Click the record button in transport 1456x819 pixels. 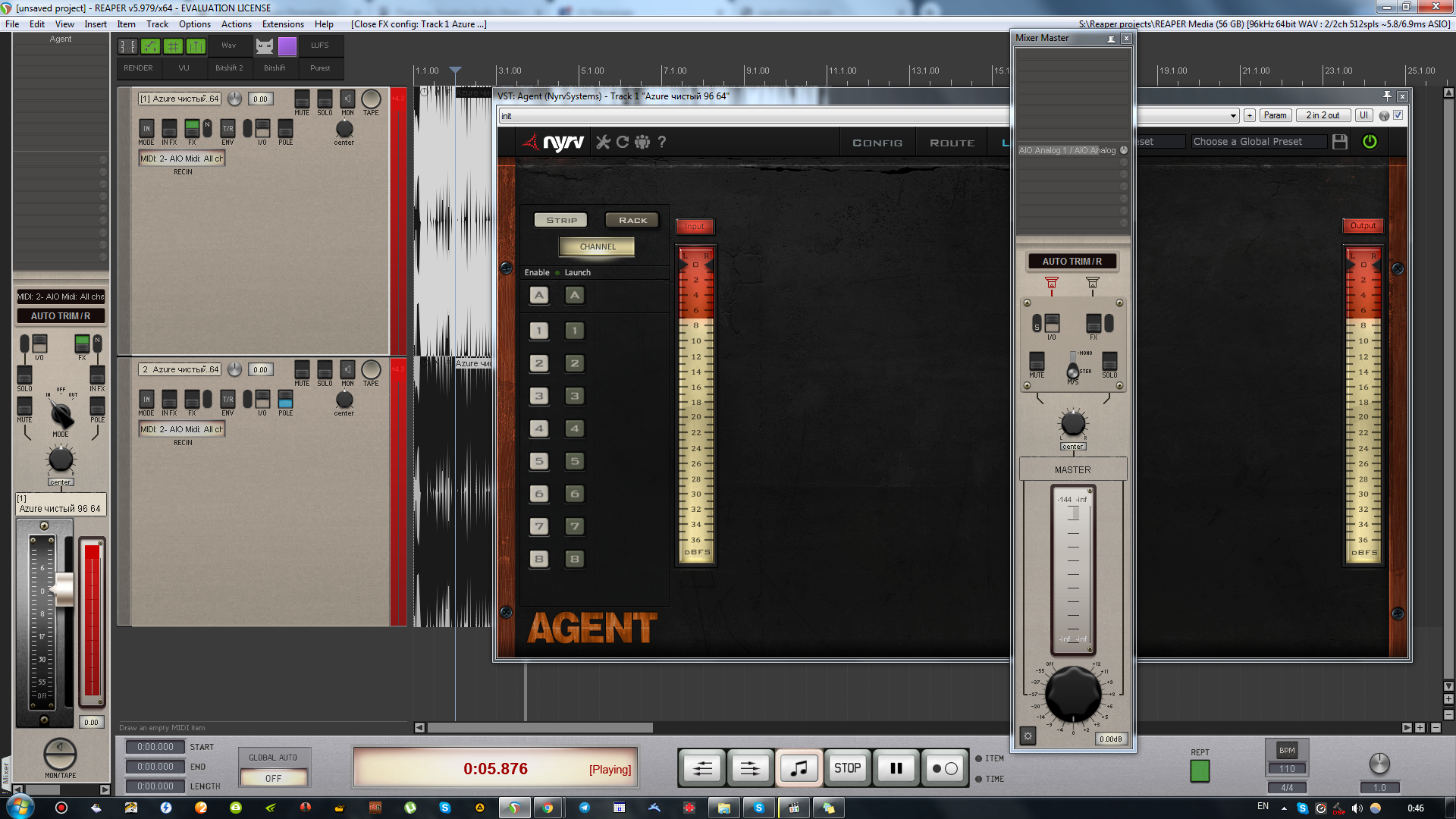[944, 768]
